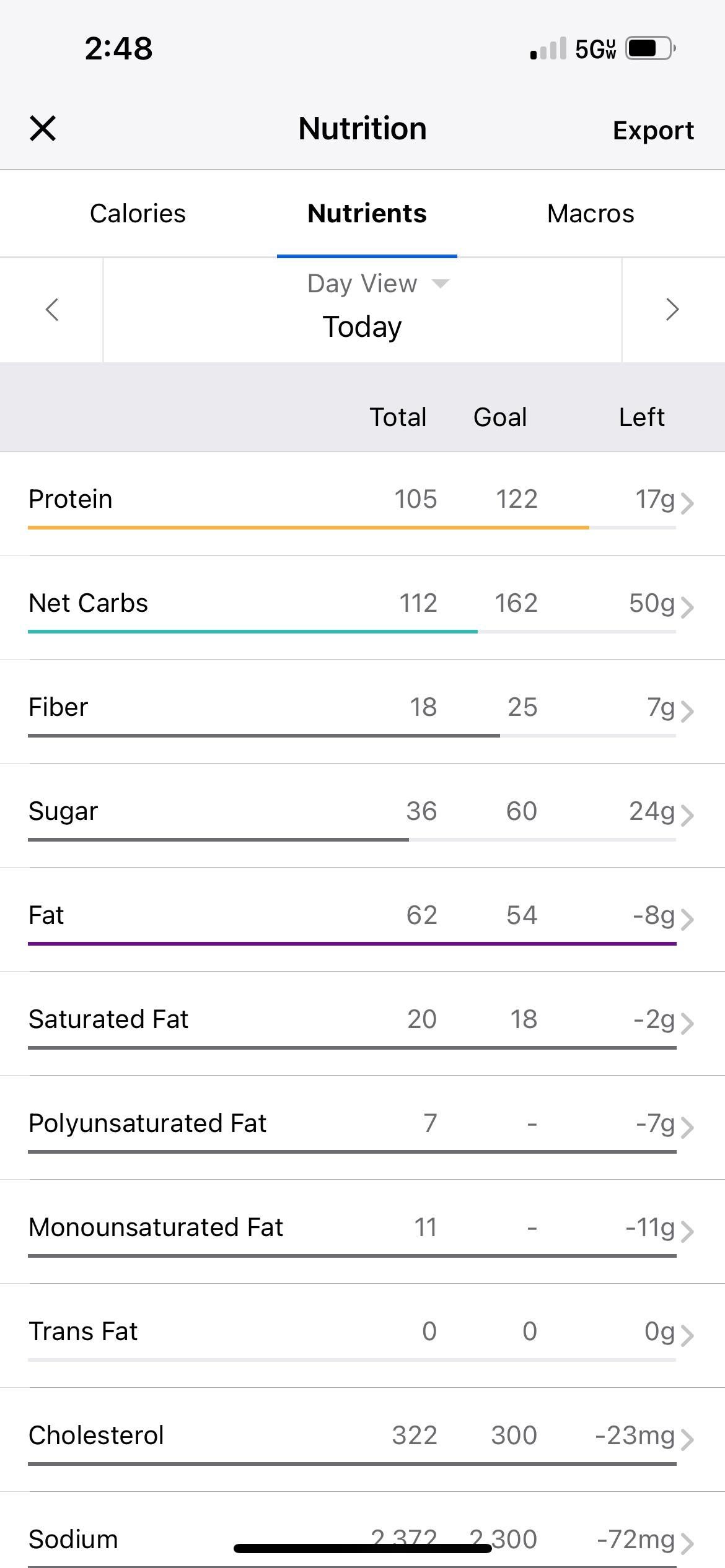Open Protein details chevron
This screenshot has width=725, height=1568.
[687, 503]
